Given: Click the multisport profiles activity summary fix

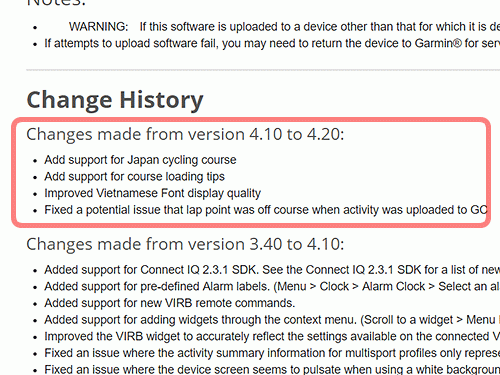Looking at the screenshot, I should click(272, 353).
